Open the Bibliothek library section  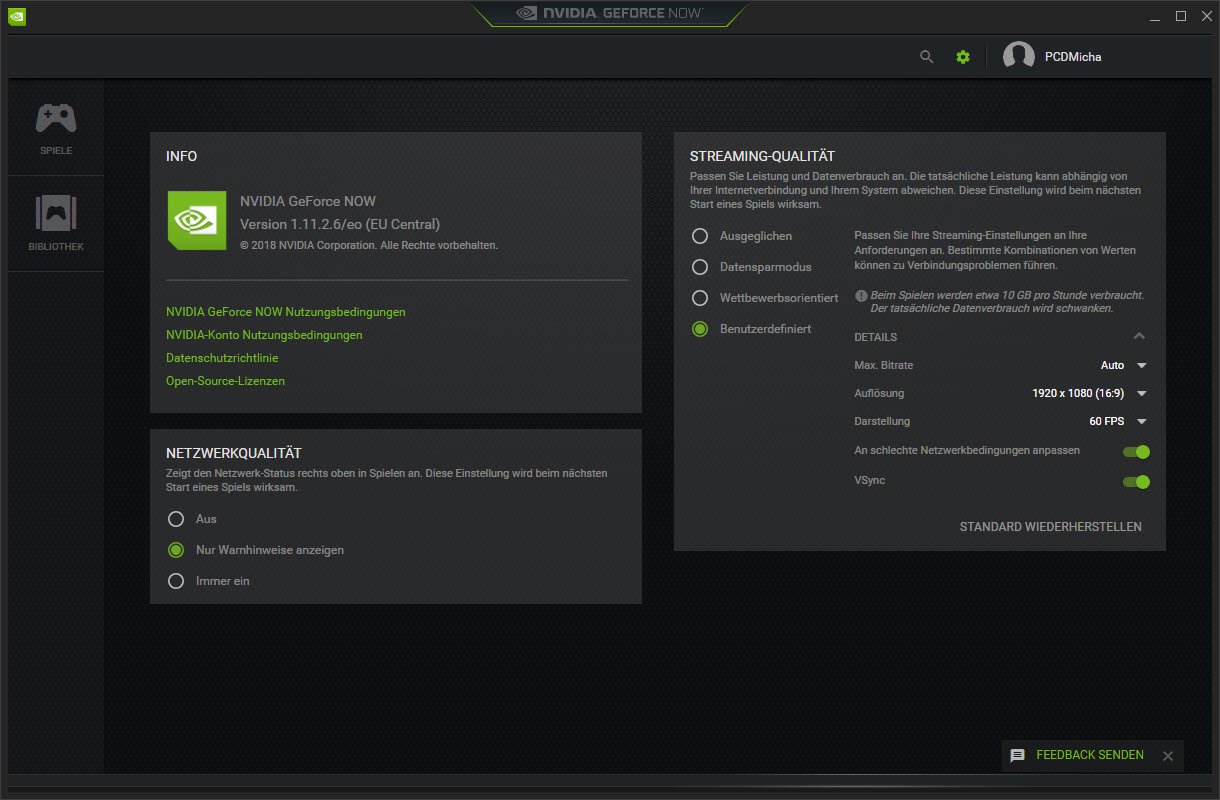56,224
